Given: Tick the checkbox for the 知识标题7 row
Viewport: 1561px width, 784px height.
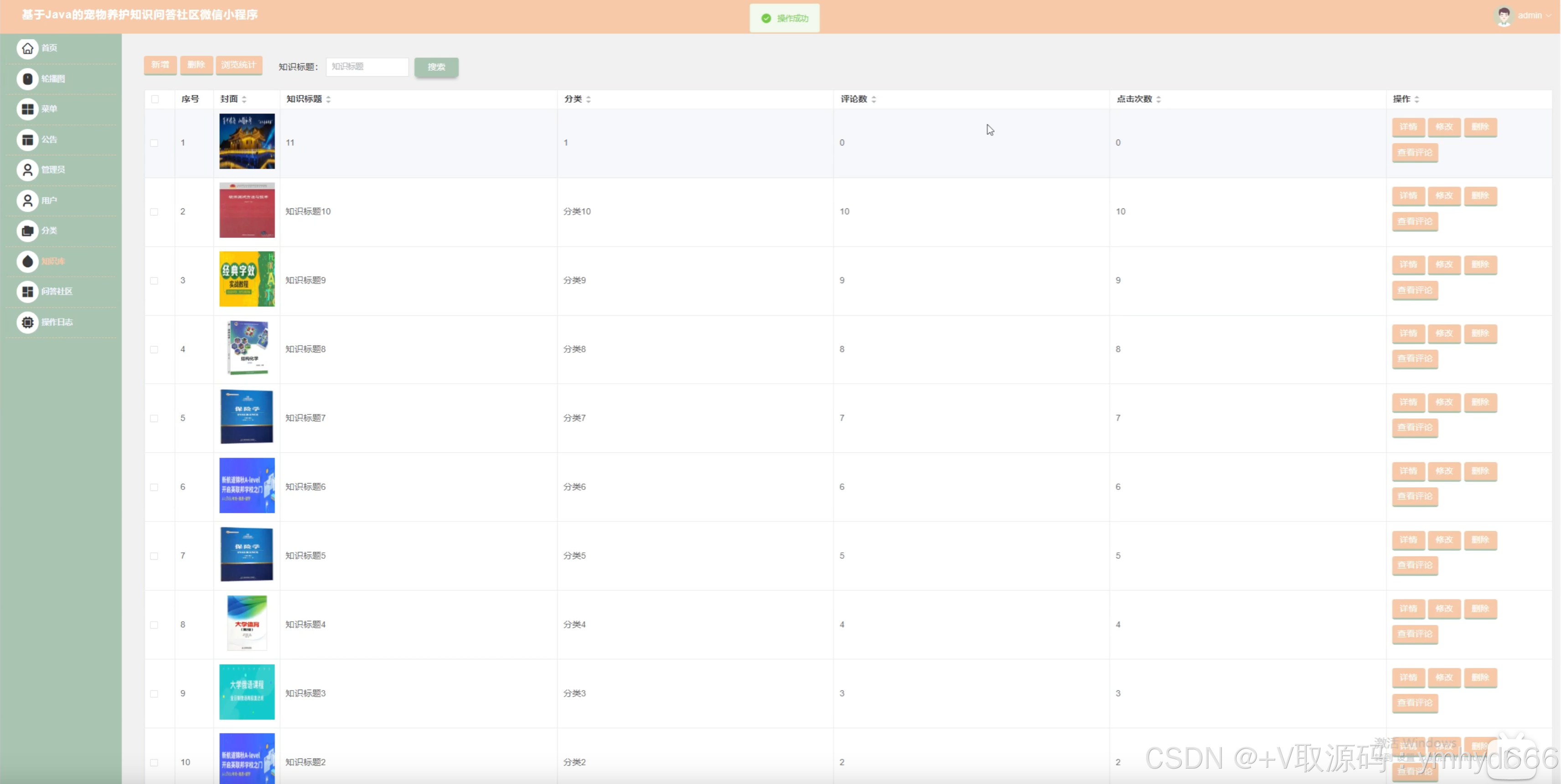Looking at the screenshot, I should coord(155,418).
